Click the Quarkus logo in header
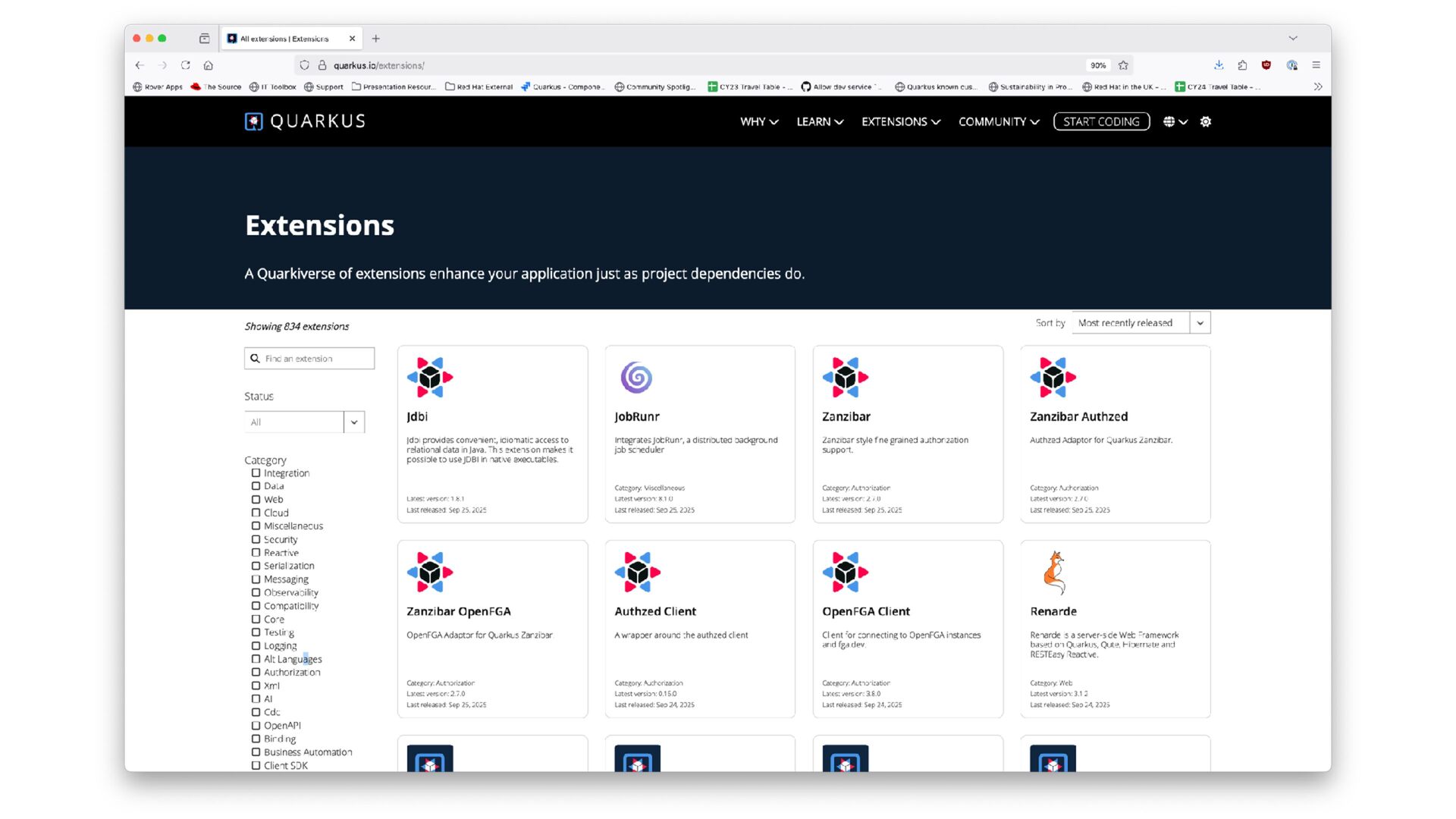Viewport: 1456px width, 819px height. 305,121
